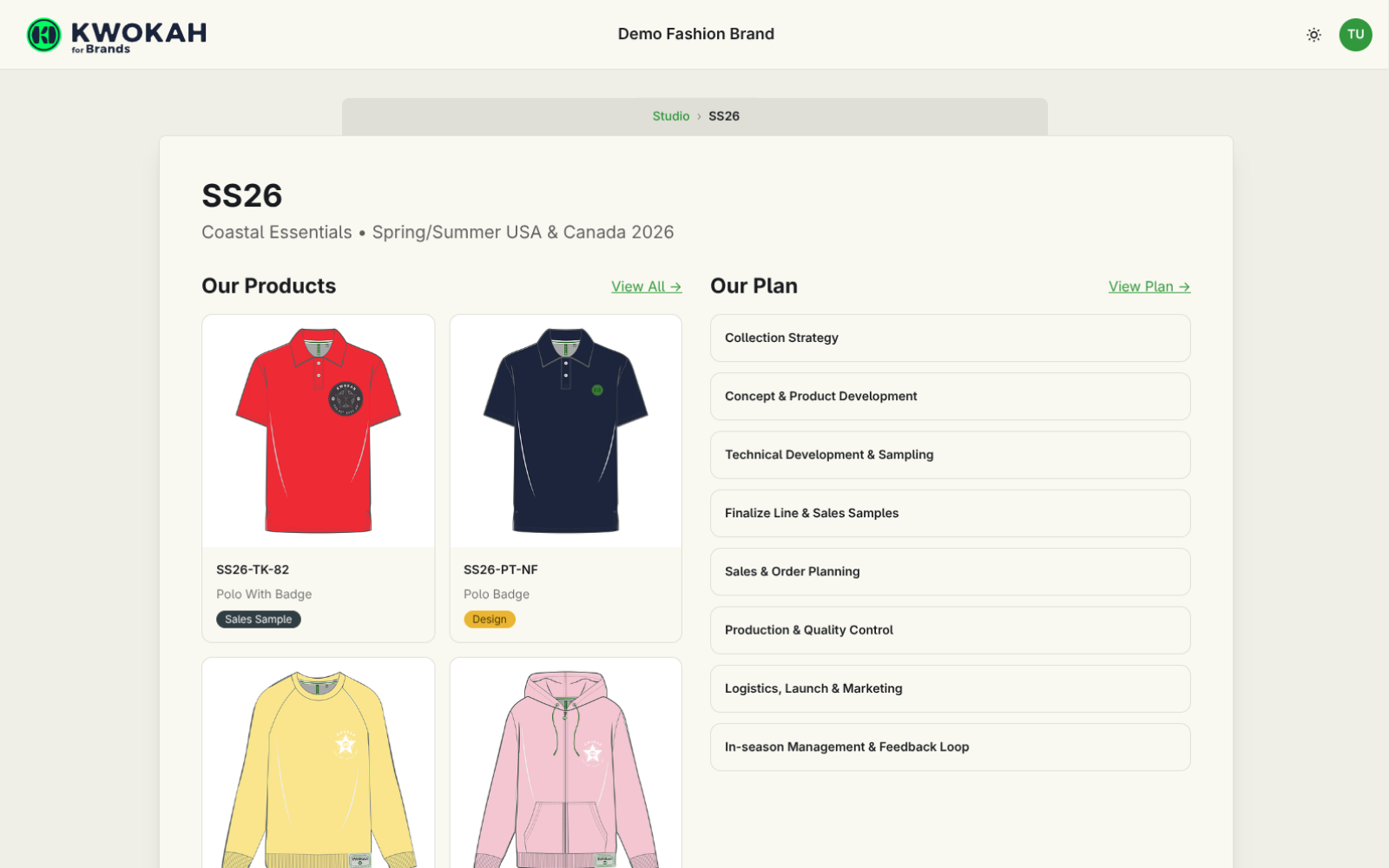Open product SS26-PT-NF navy polo
This screenshot has height=868, width=1389.
565,431
